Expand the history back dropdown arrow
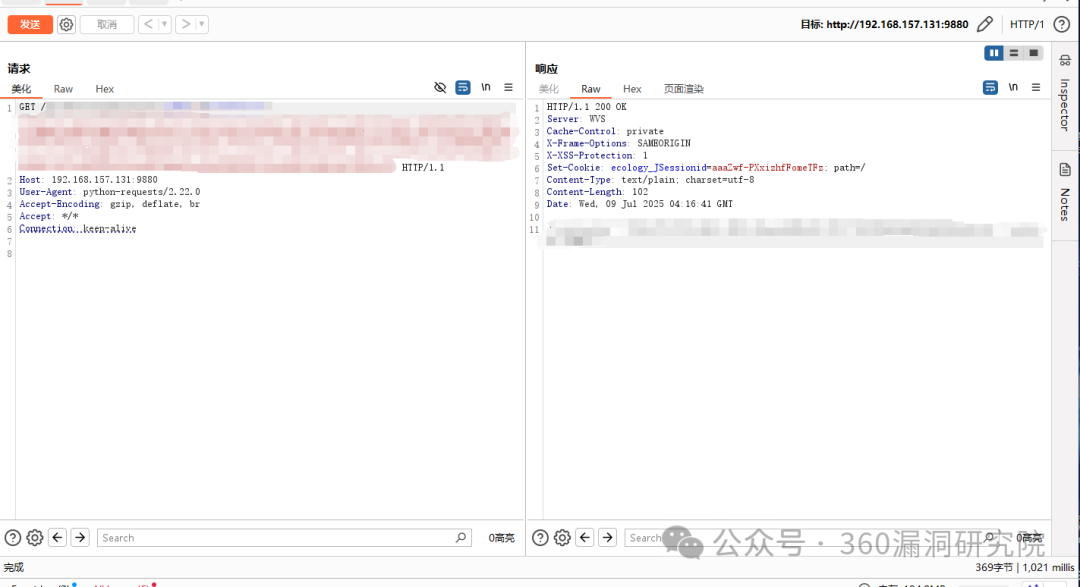The image size is (1080, 587). point(165,24)
